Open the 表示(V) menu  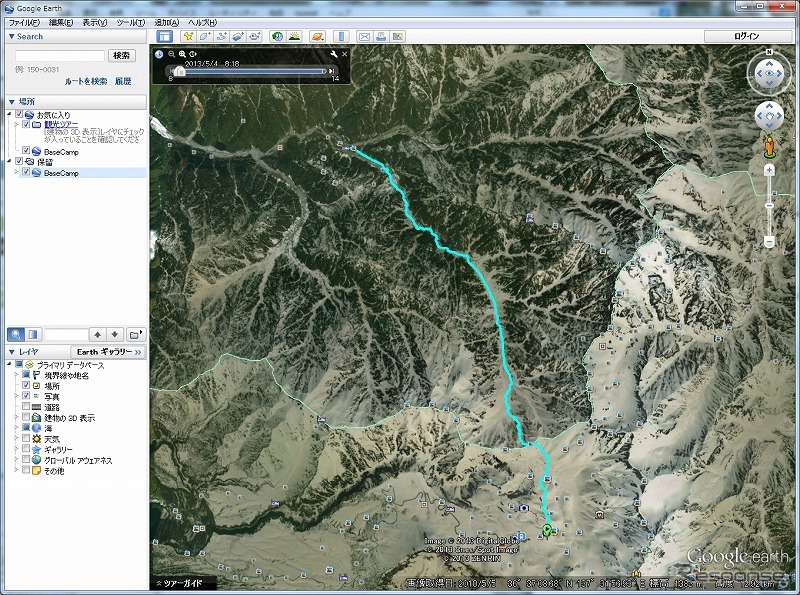[x=95, y=22]
